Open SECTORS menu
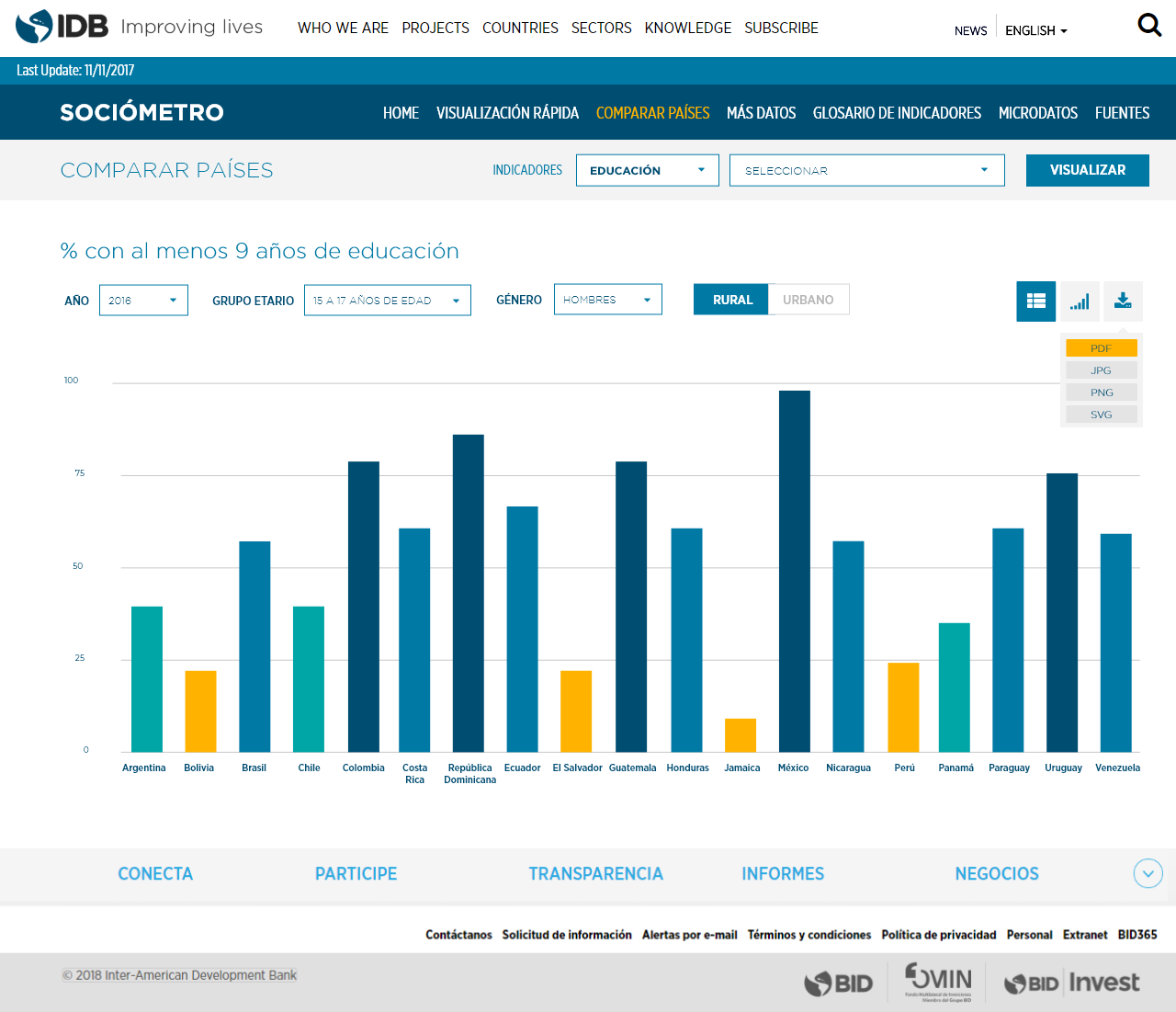Screen dimensions: 1176x1012 (602, 28)
